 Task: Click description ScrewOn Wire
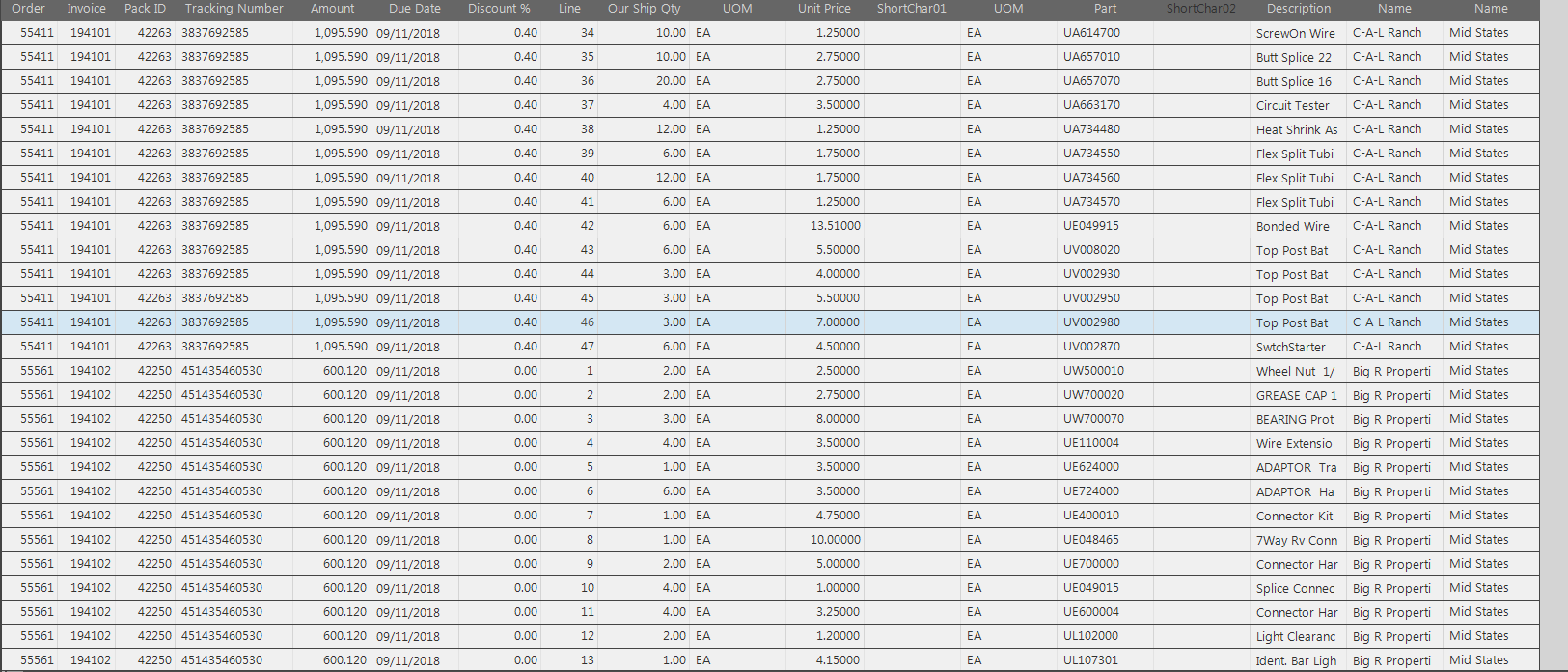pos(1296,33)
